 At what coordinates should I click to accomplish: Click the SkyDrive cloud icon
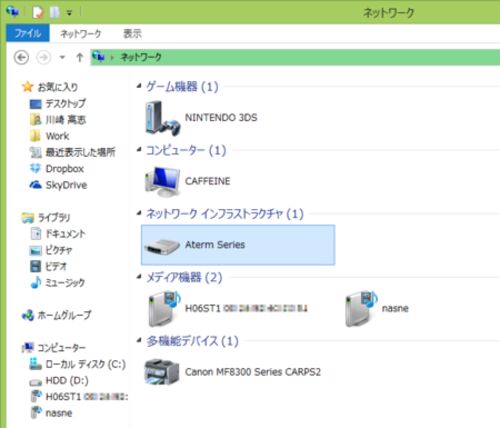[x=35, y=185]
